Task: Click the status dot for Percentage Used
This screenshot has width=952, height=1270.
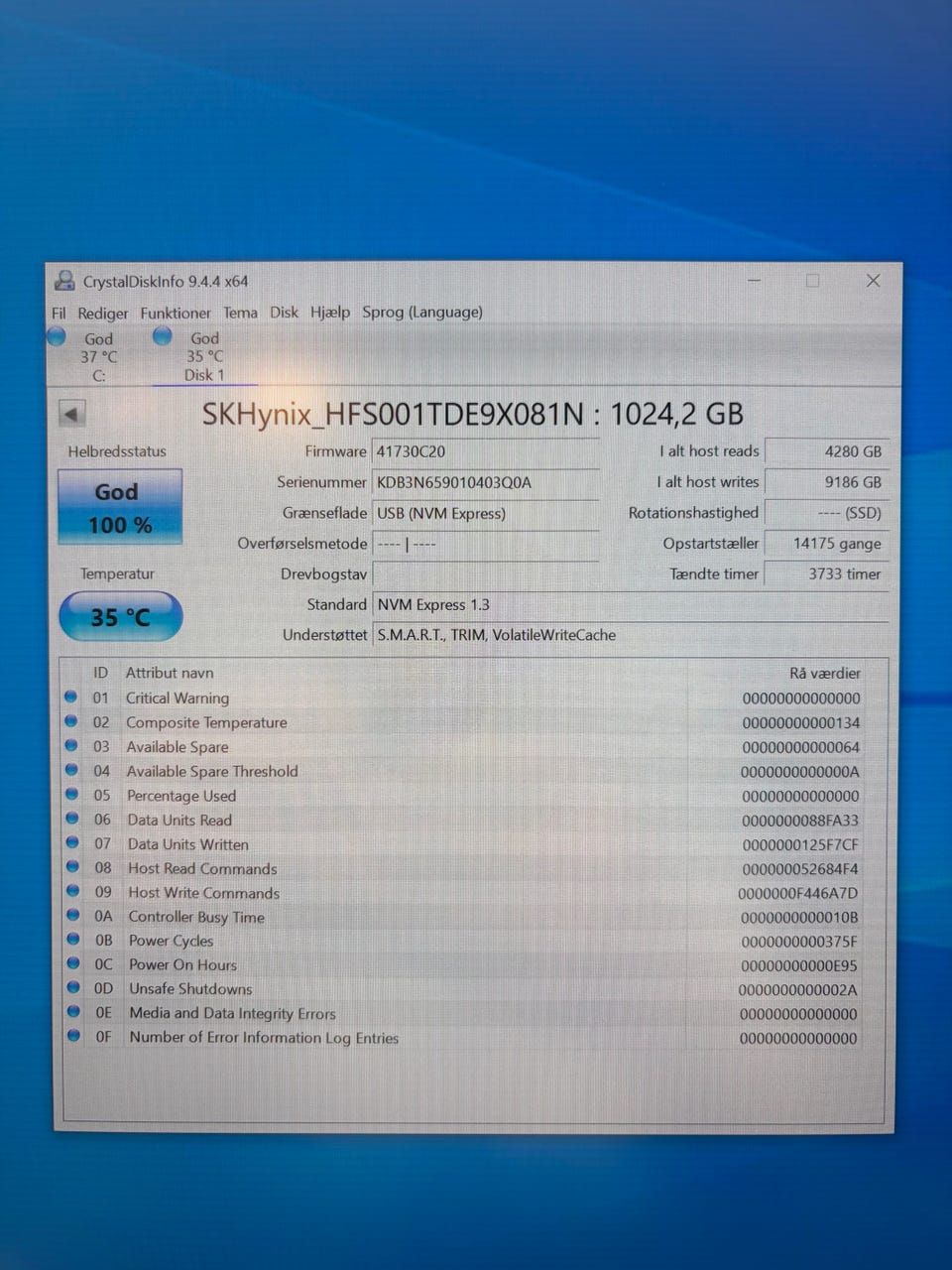Action: (71, 794)
